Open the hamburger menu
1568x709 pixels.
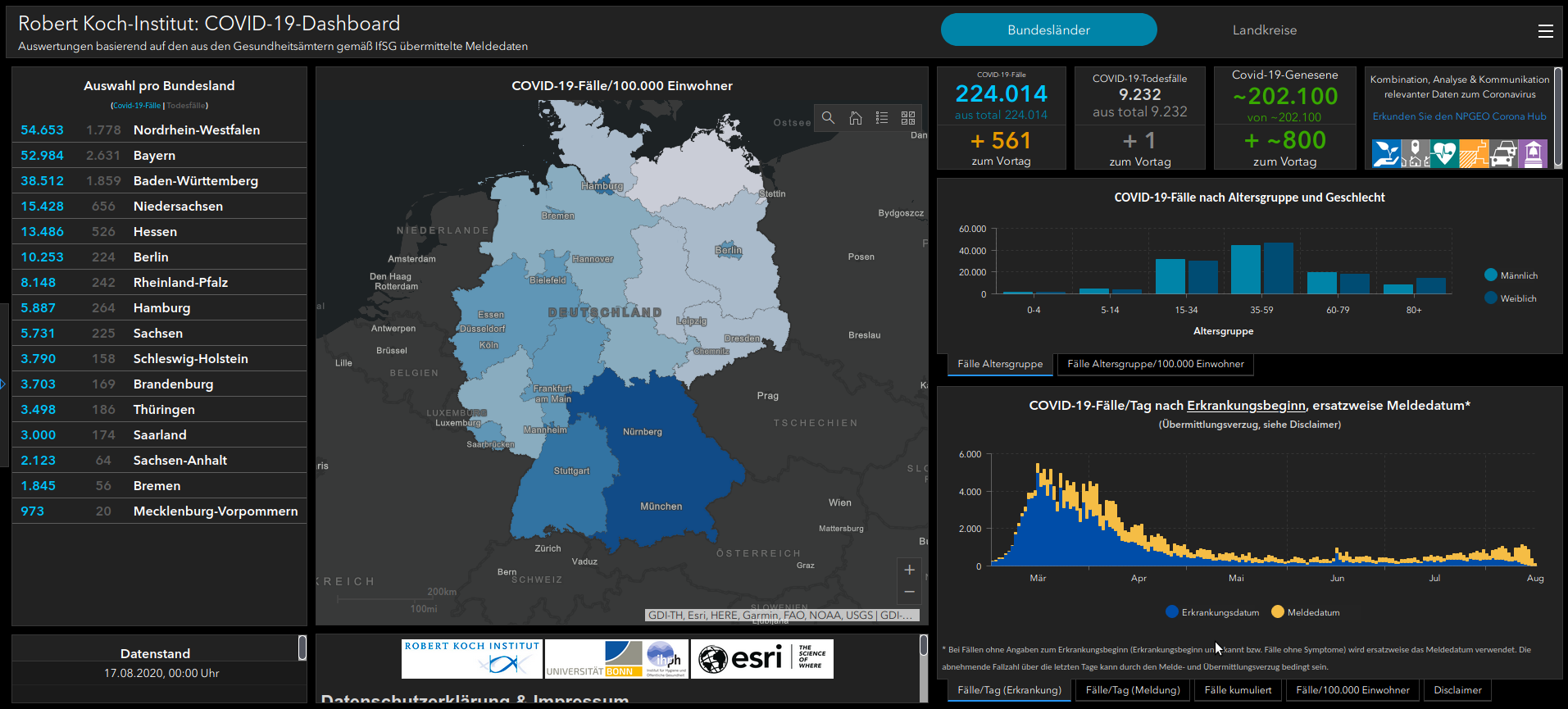tap(1545, 30)
